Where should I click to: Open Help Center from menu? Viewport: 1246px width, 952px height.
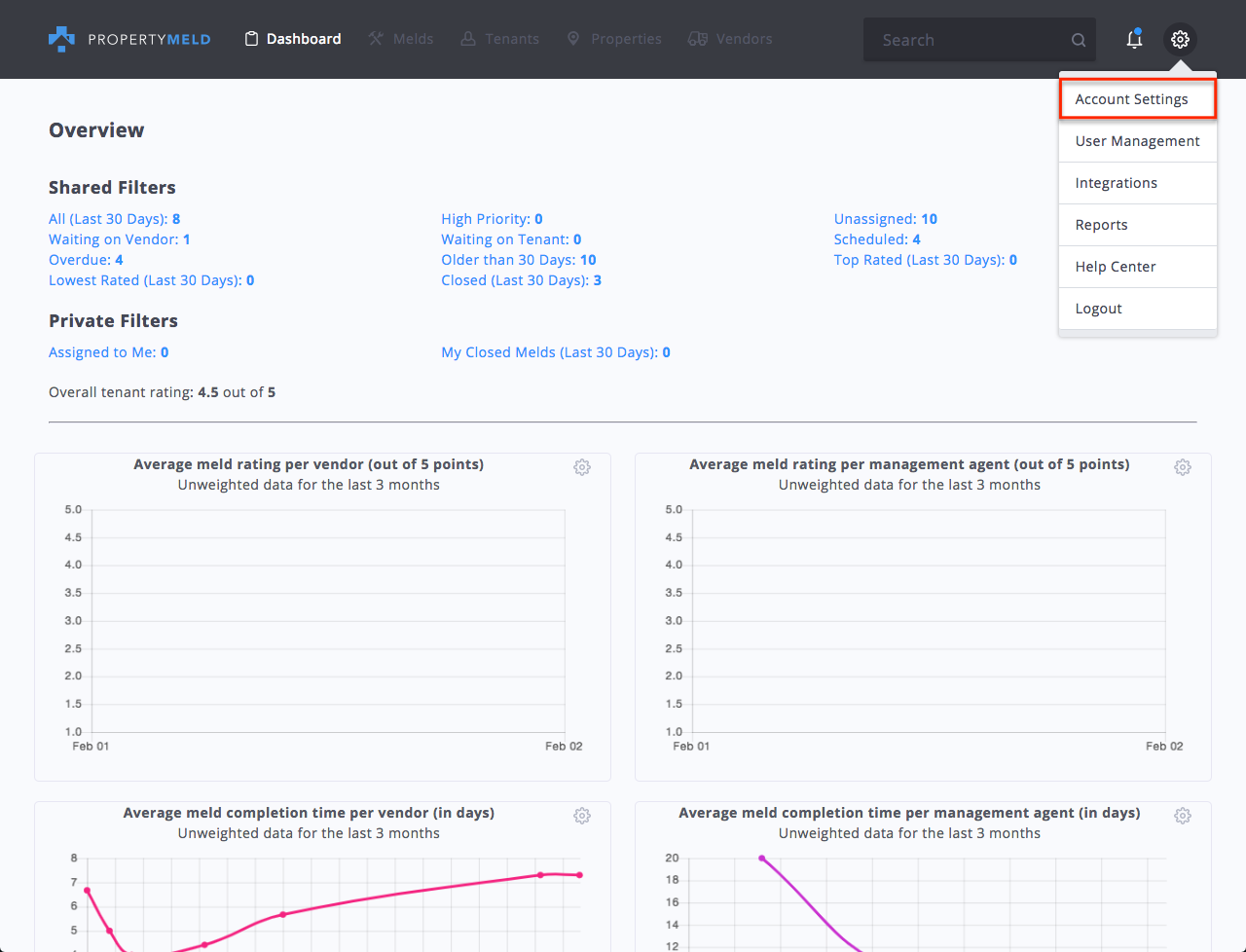point(1138,267)
